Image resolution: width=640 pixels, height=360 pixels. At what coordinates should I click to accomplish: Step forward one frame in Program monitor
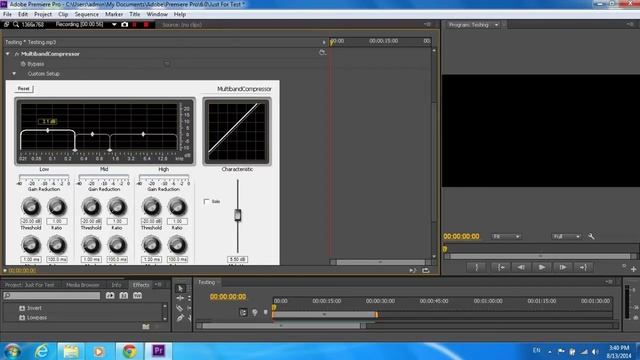(x=562, y=267)
